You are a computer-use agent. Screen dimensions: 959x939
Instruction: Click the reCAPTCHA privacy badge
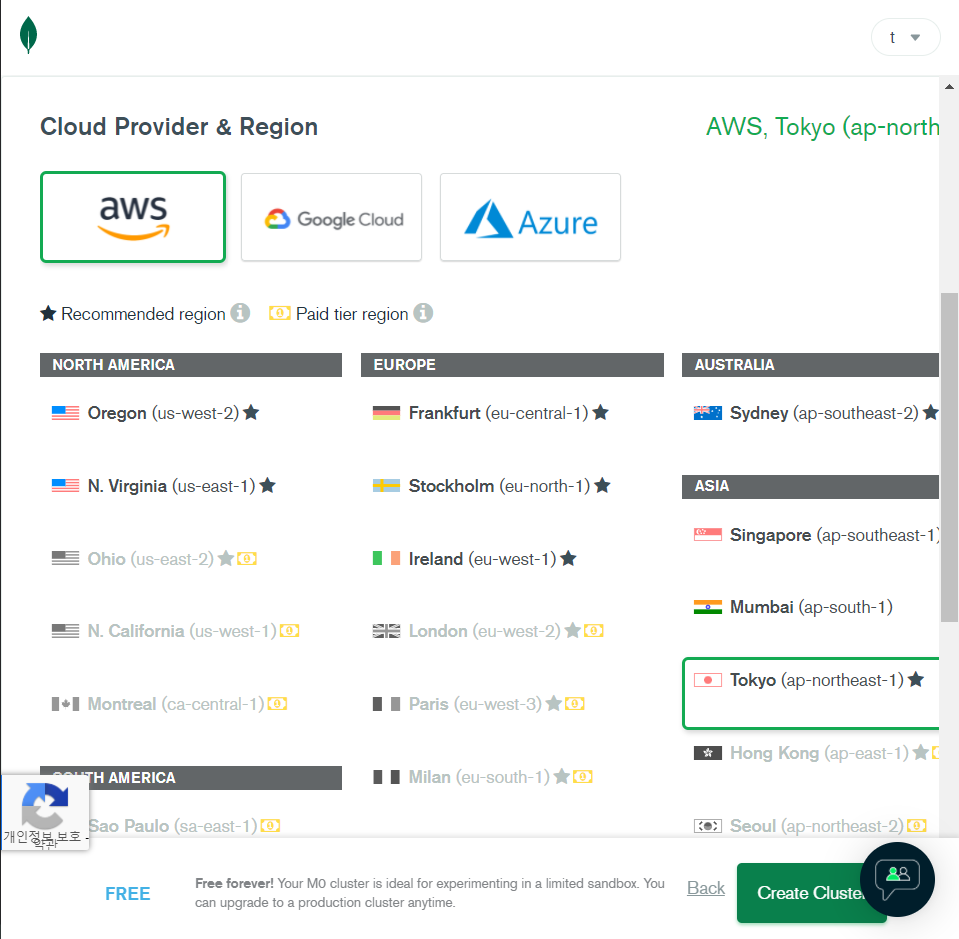click(45, 812)
